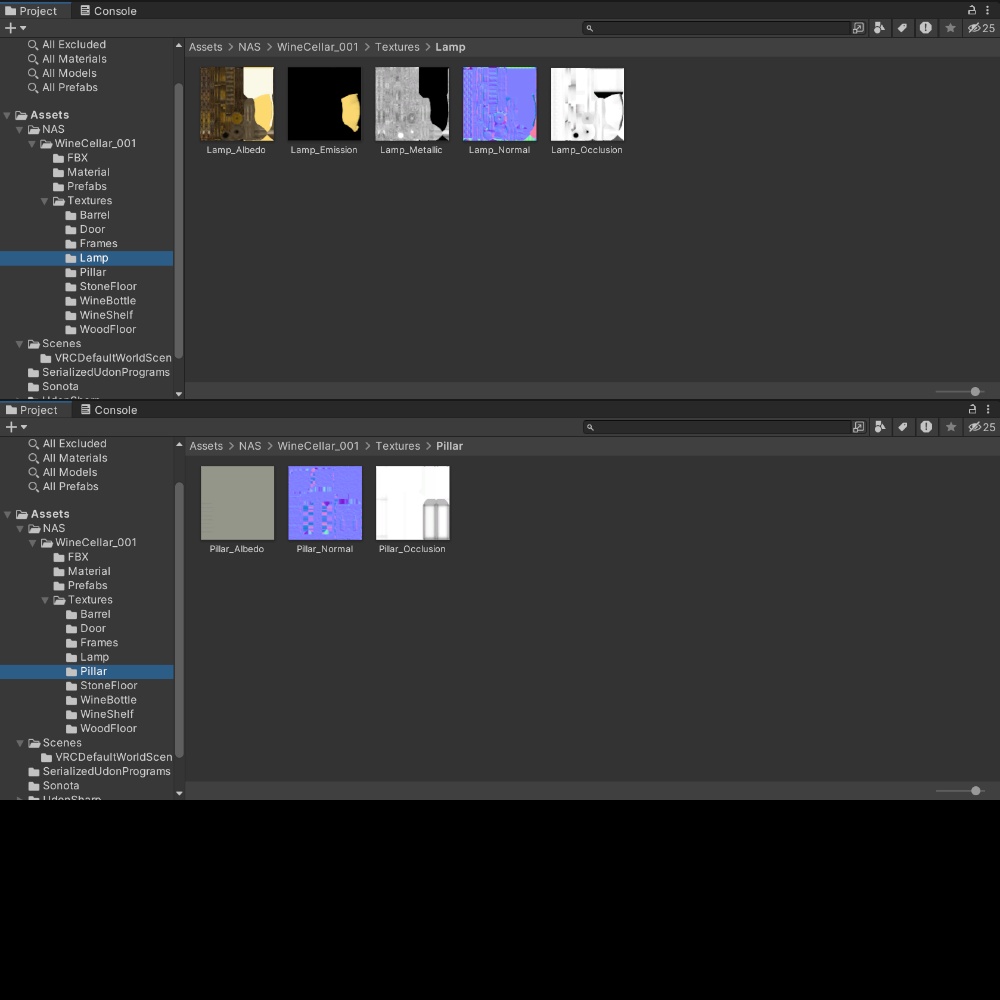Open the create asset plus menu in upper Project panel
1000x1000 pixels.
click(15, 28)
